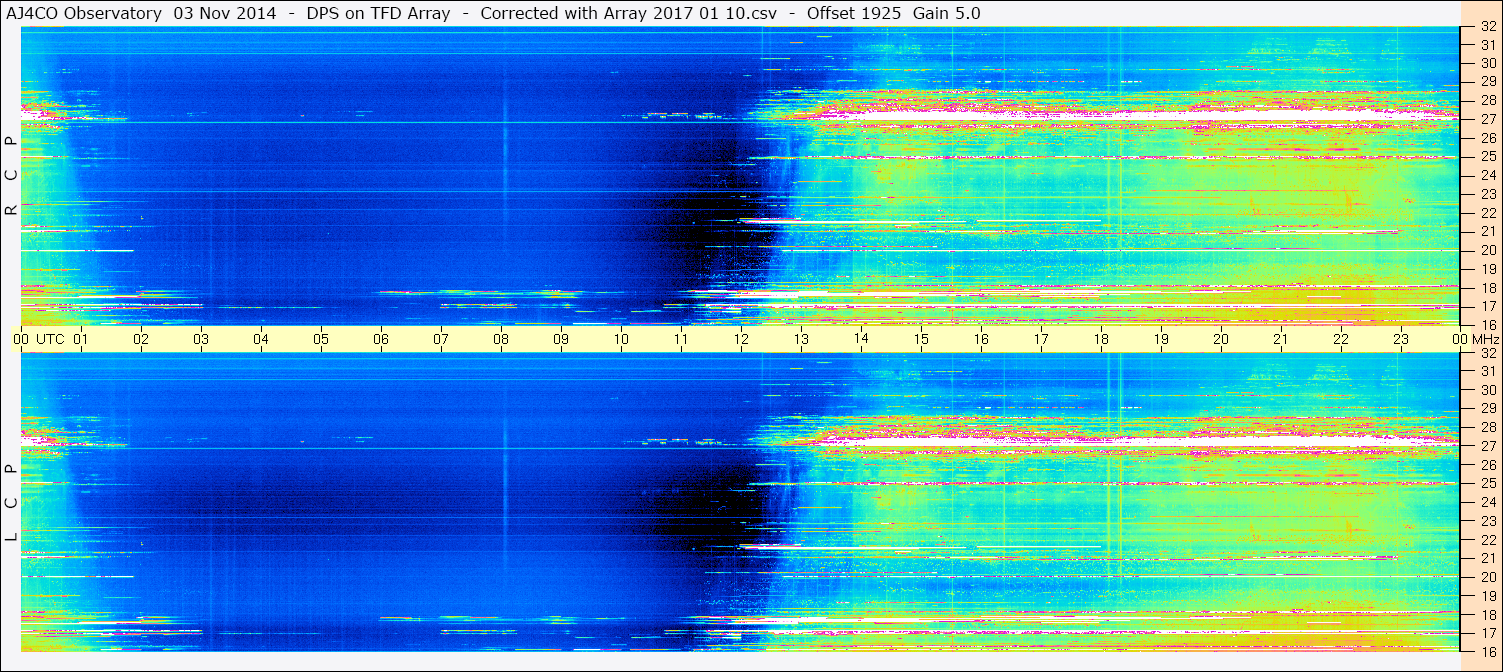Click the 27 MHz tick label on the LCP panel
This screenshot has width=1503, height=672.
point(1487,446)
